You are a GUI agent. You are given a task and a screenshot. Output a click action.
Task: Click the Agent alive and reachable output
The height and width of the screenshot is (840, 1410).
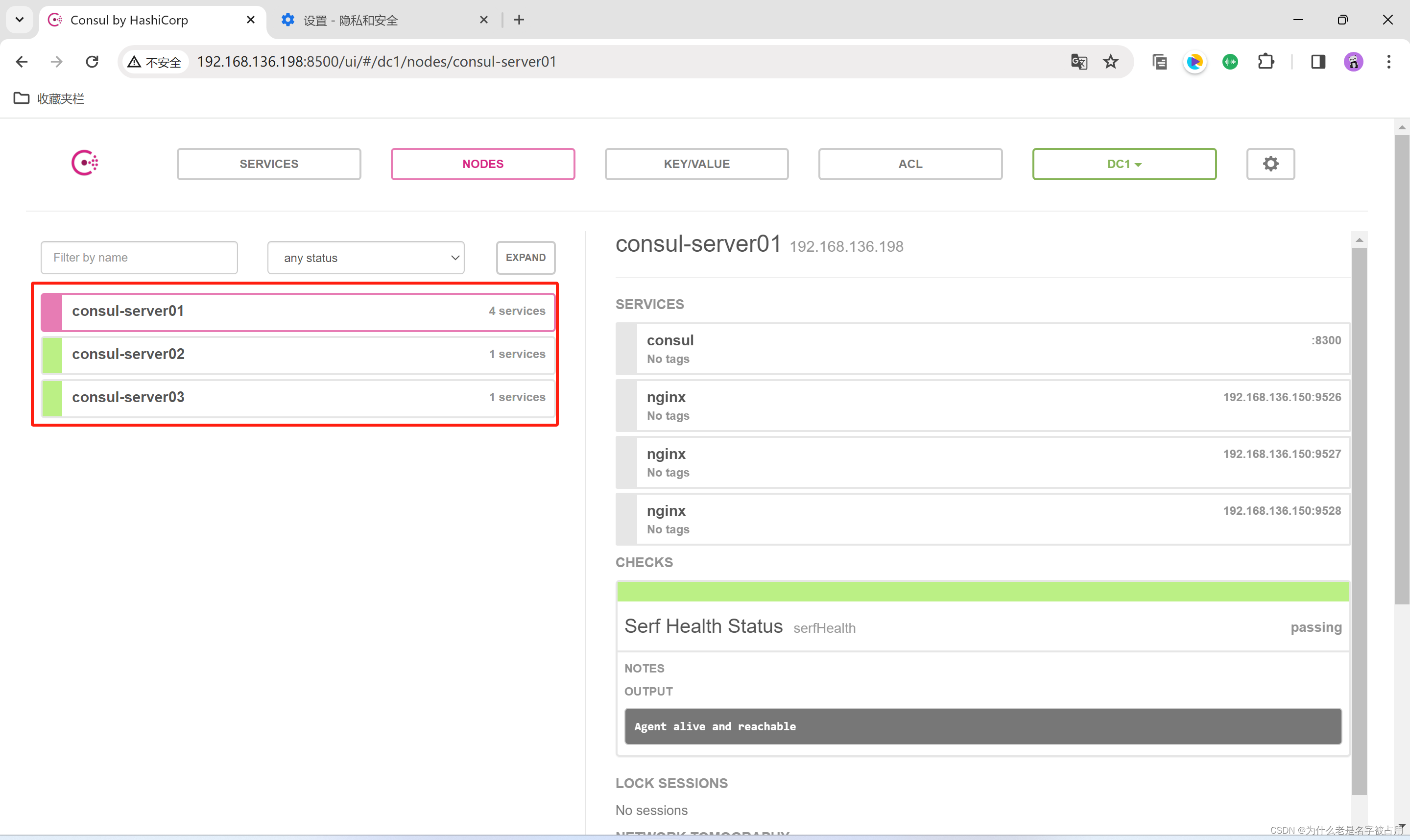pyautogui.click(x=983, y=726)
